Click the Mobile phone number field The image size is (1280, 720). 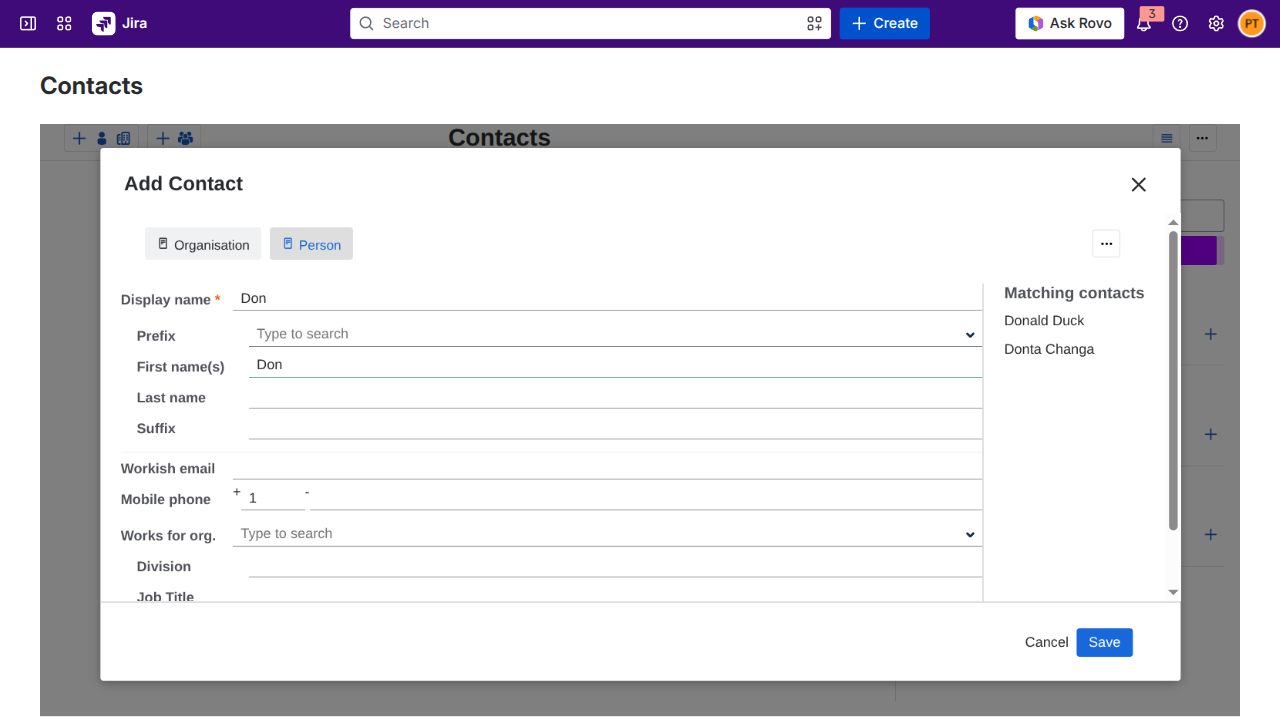[x=646, y=497]
